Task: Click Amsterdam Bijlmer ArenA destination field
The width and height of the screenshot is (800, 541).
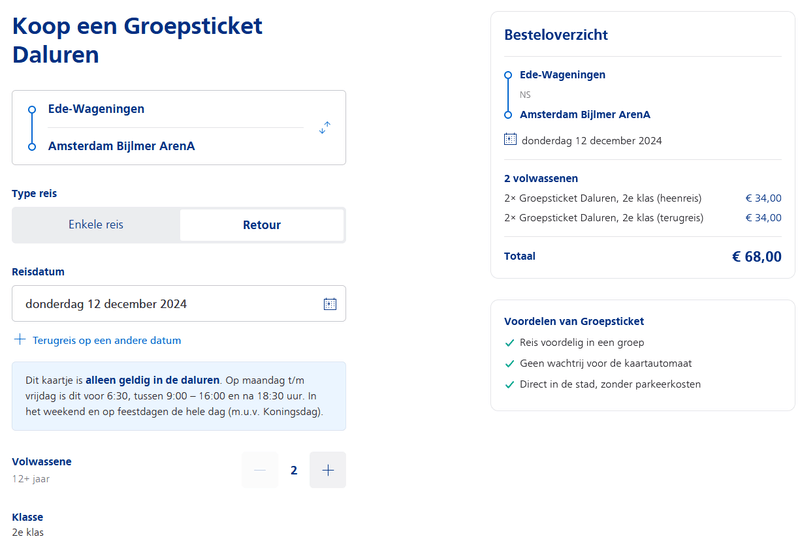Action: coord(121,146)
